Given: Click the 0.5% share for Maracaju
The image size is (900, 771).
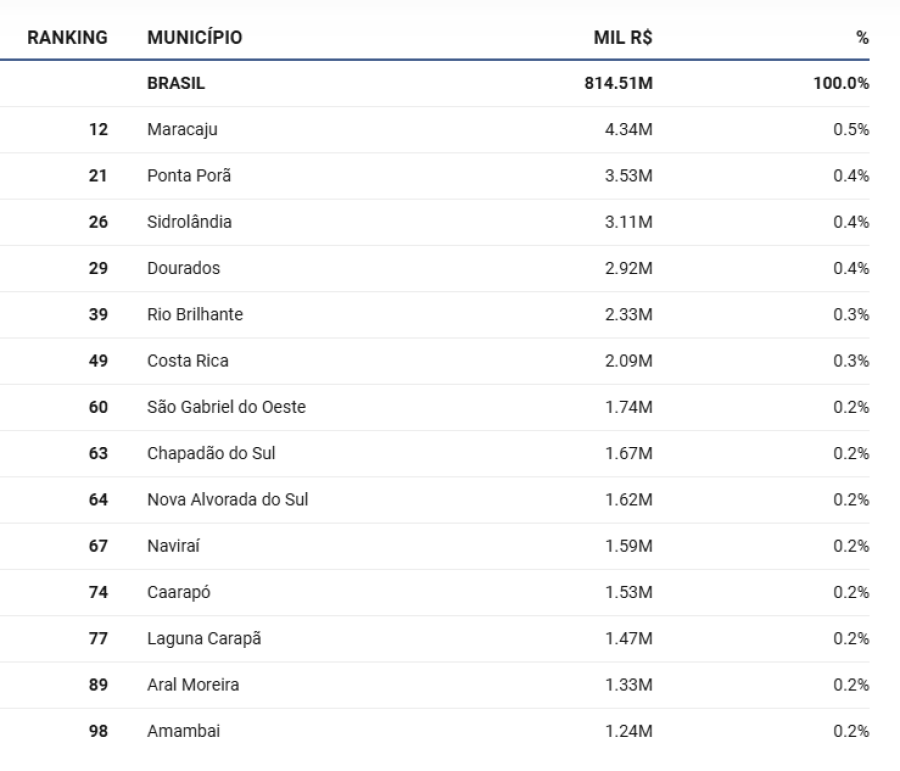Looking at the screenshot, I should pos(851,130).
